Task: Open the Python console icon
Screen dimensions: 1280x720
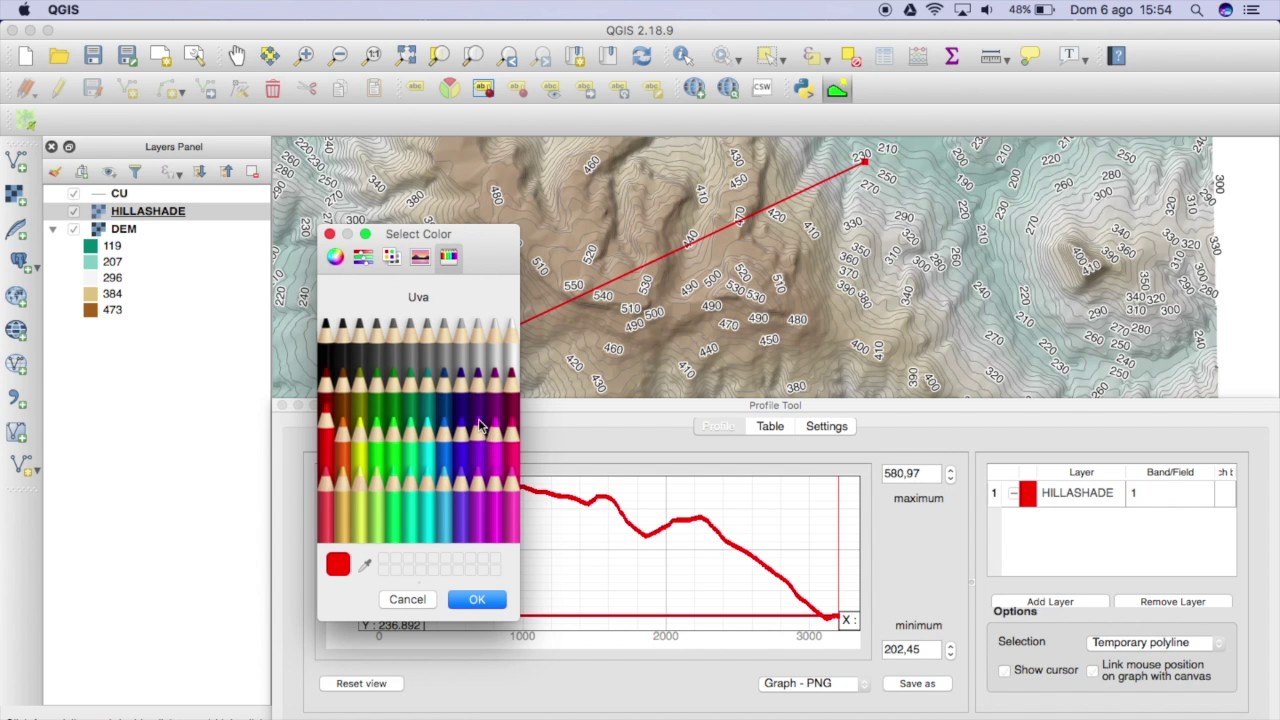Action: coord(803,89)
